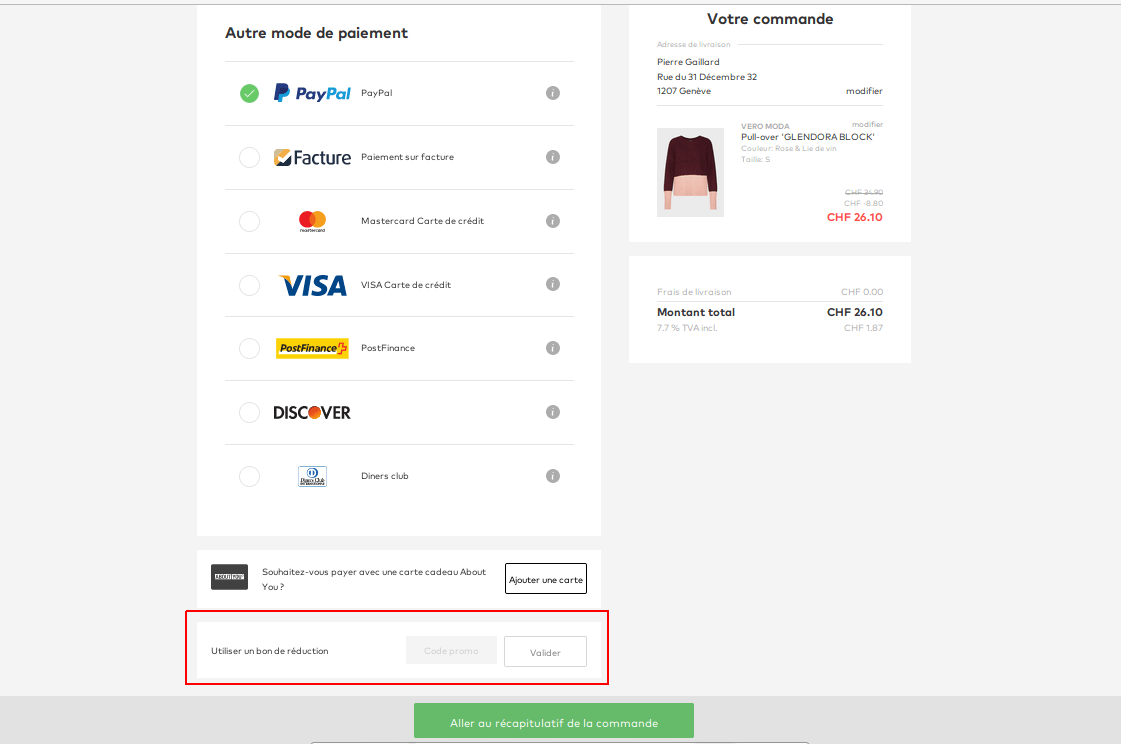The width and height of the screenshot is (1121, 744).
Task: Click the Diners Club logo
Action: [312, 476]
